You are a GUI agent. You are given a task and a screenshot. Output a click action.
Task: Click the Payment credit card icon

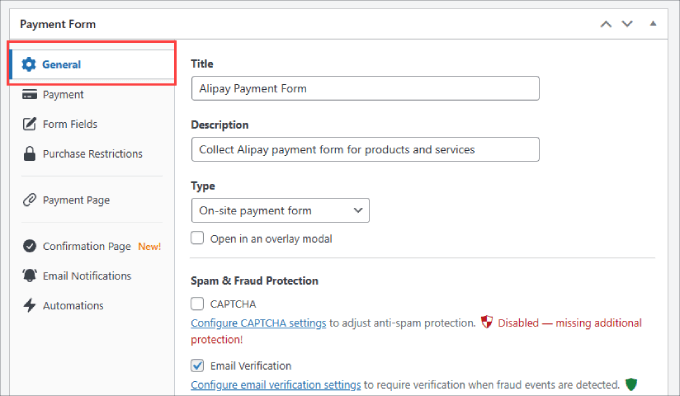29,94
